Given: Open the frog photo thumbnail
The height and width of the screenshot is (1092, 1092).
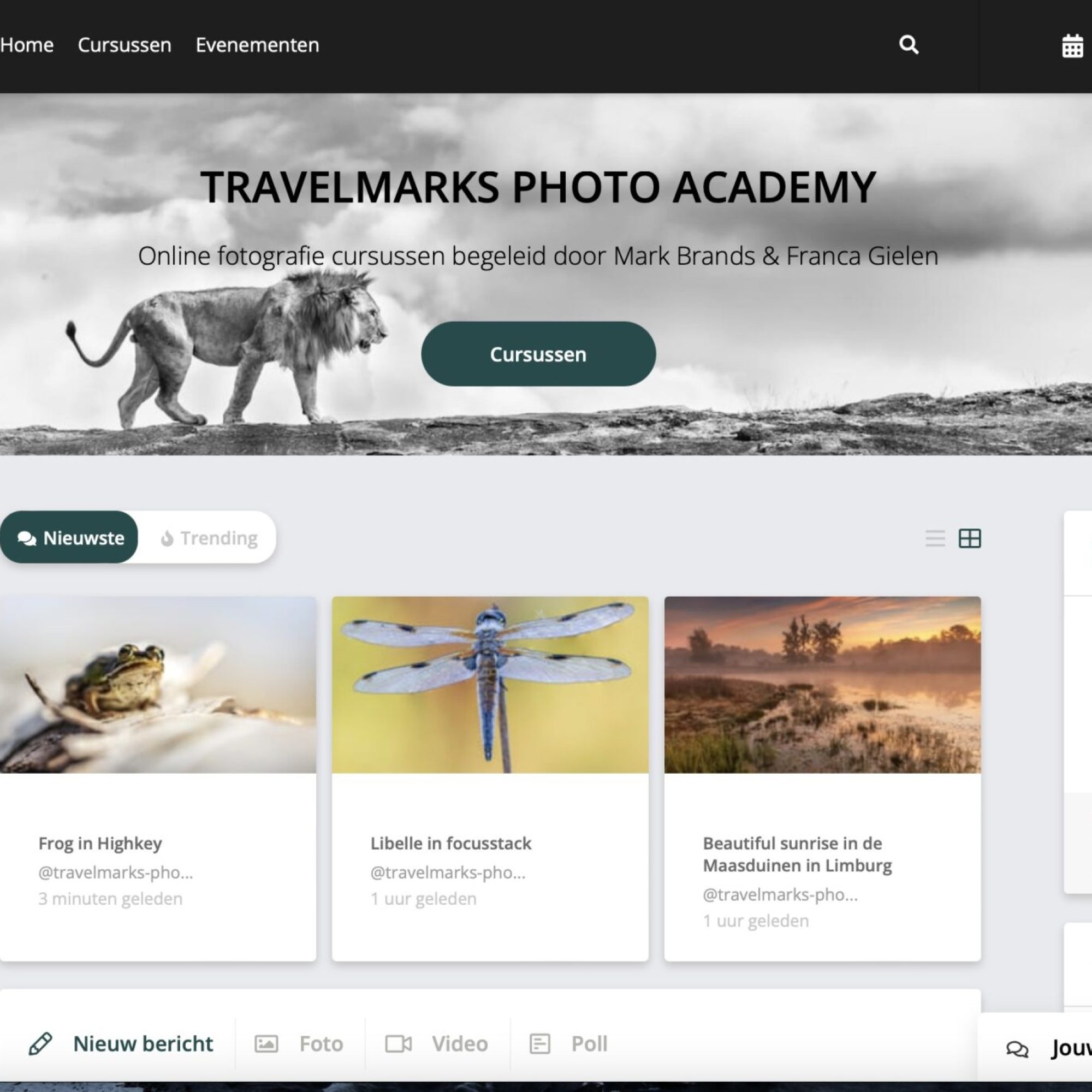Looking at the screenshot, I should coord(158,685).
